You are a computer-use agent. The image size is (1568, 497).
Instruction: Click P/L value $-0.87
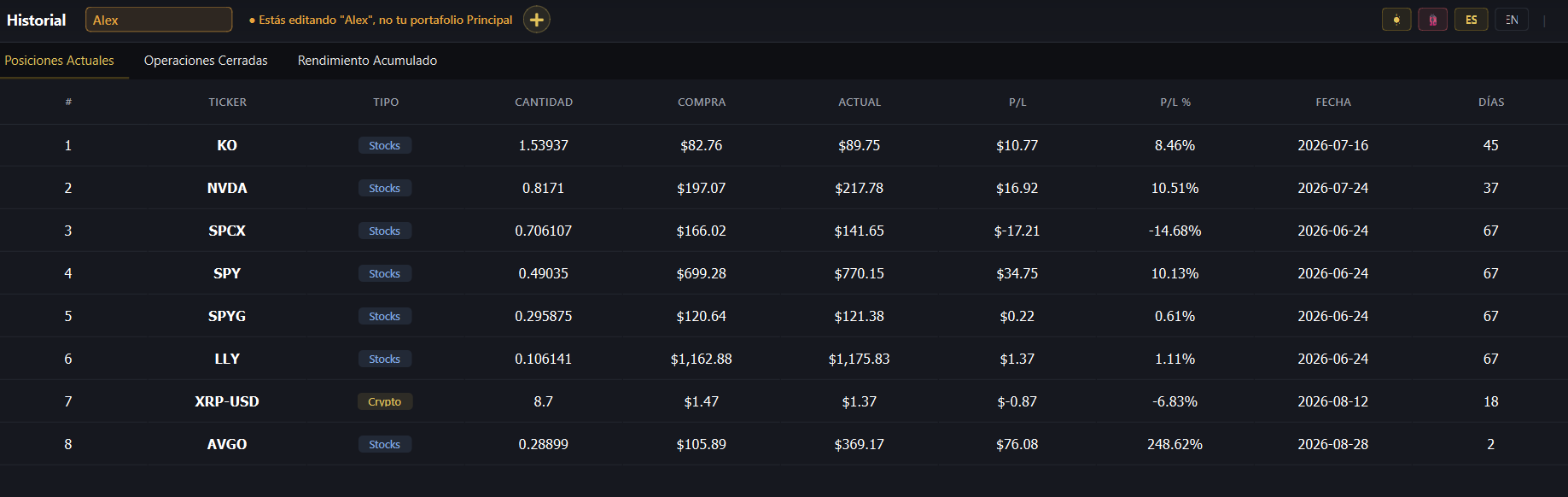[1017, 401]
